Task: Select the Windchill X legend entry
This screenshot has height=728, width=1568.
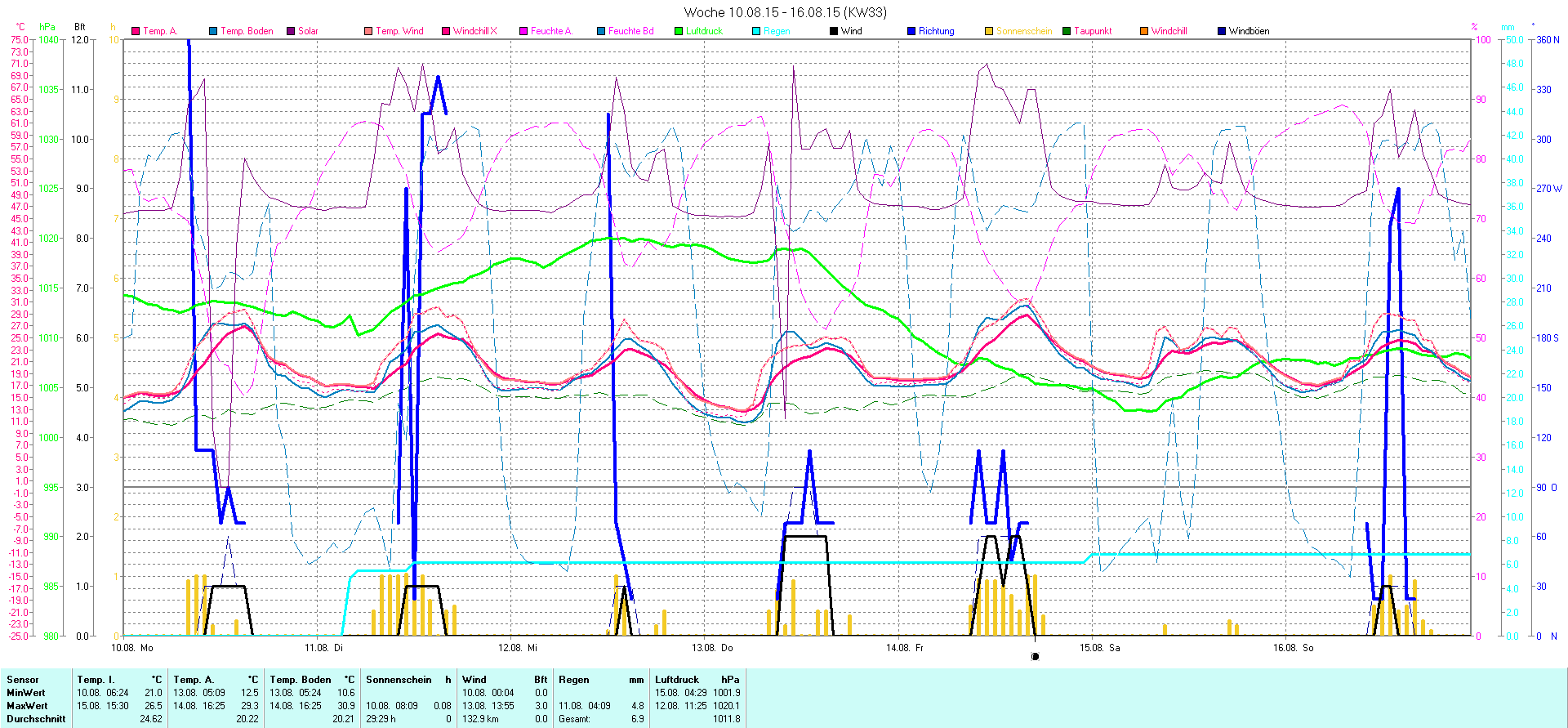Action: pyautogui.click(x=474, y=31)
